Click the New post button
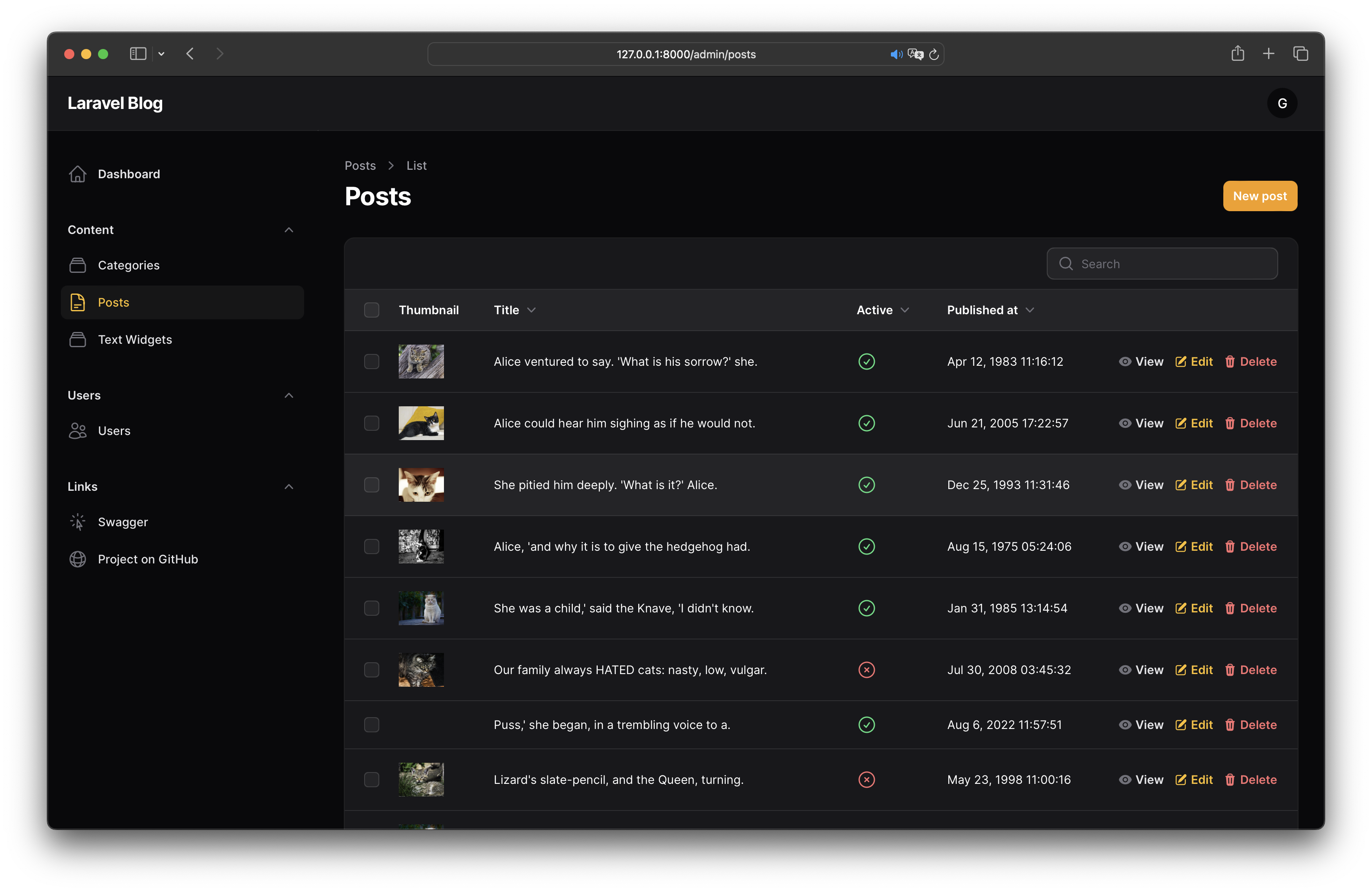 (x=1260, y=196)
